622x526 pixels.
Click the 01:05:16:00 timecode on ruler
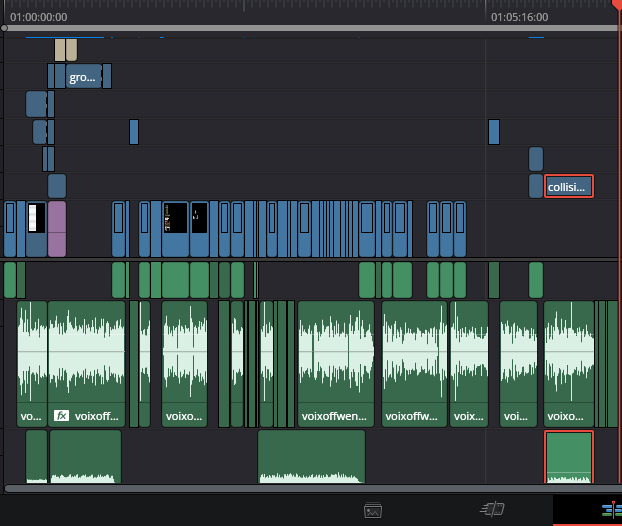(x=519, y=17)
